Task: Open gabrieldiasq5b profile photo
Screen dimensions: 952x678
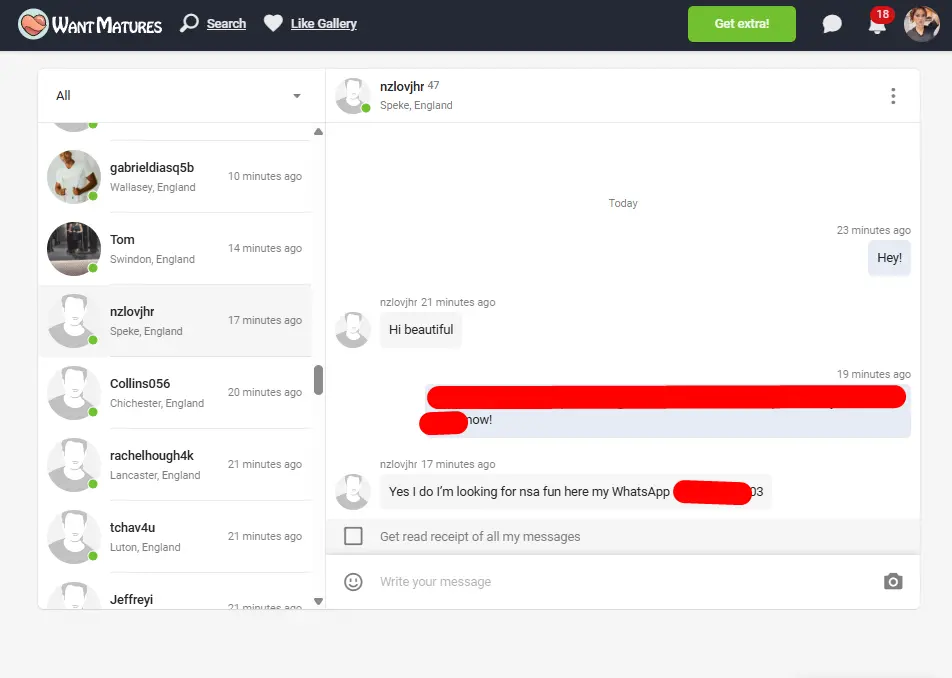Action: [73, 177]
